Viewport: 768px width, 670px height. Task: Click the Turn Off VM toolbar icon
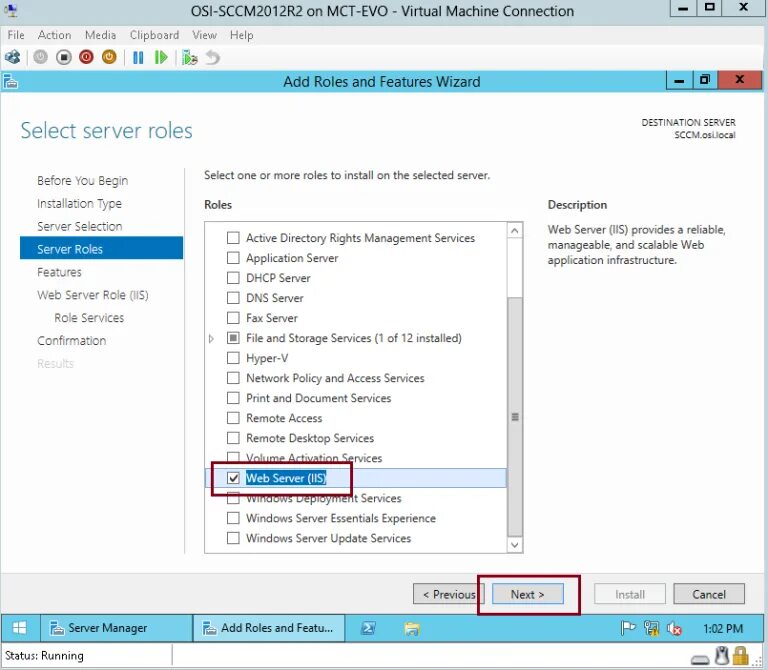coord(64,57)
